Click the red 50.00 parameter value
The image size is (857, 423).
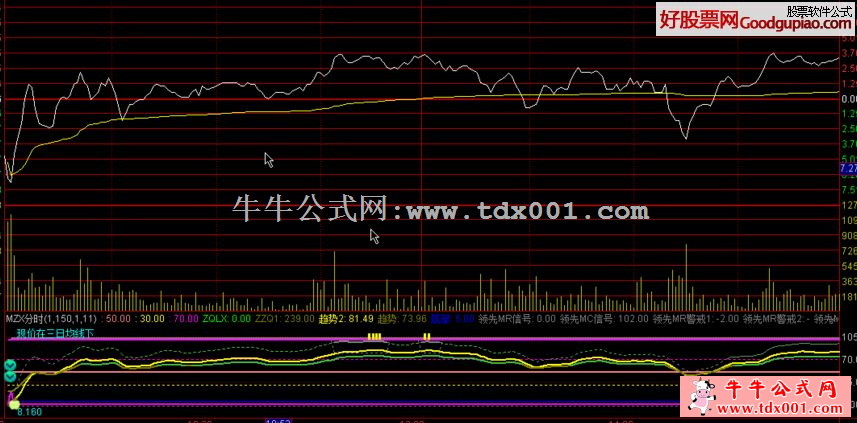[119, 319]
